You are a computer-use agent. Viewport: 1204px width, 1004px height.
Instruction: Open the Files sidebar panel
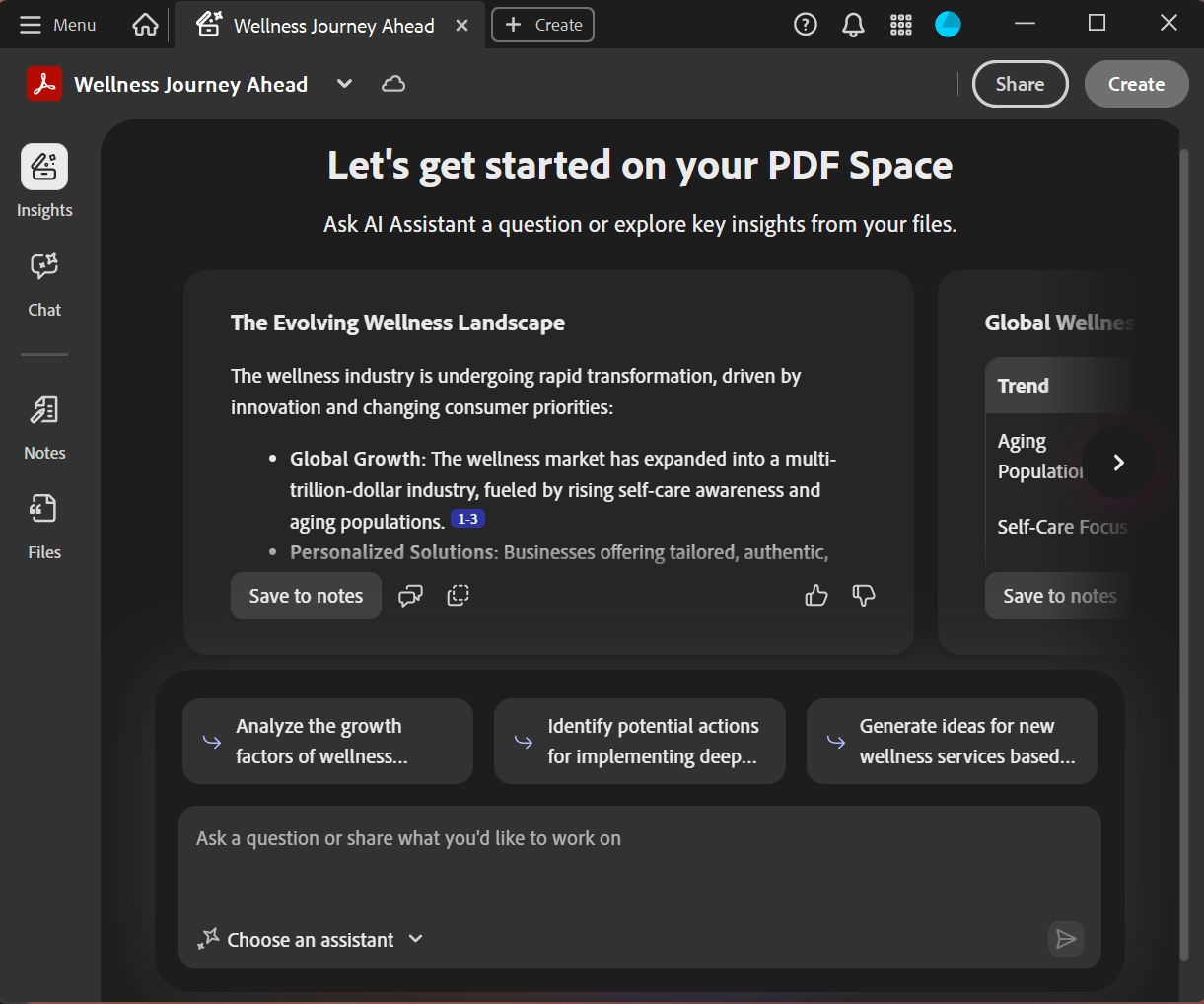point(44,528)
